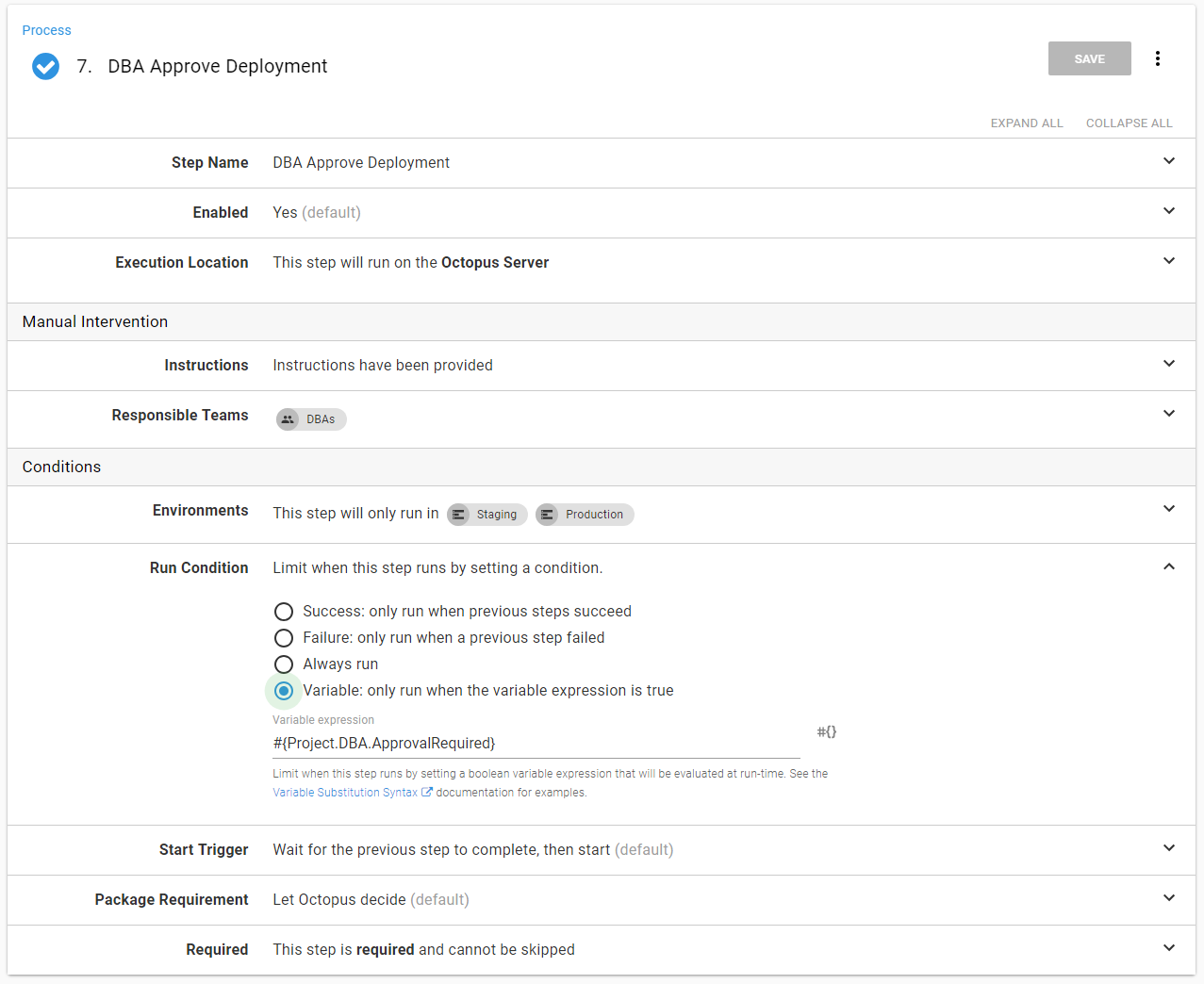Go back via Process breadcrumb link
The height and width of the screenshot is (984, 1204).
tap(47, 30)
